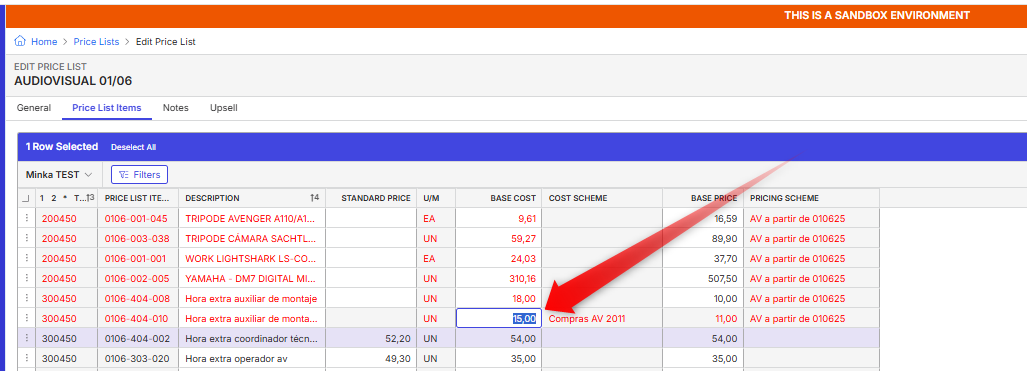Click base cost 35,00 in operador av row

point(525,359)
